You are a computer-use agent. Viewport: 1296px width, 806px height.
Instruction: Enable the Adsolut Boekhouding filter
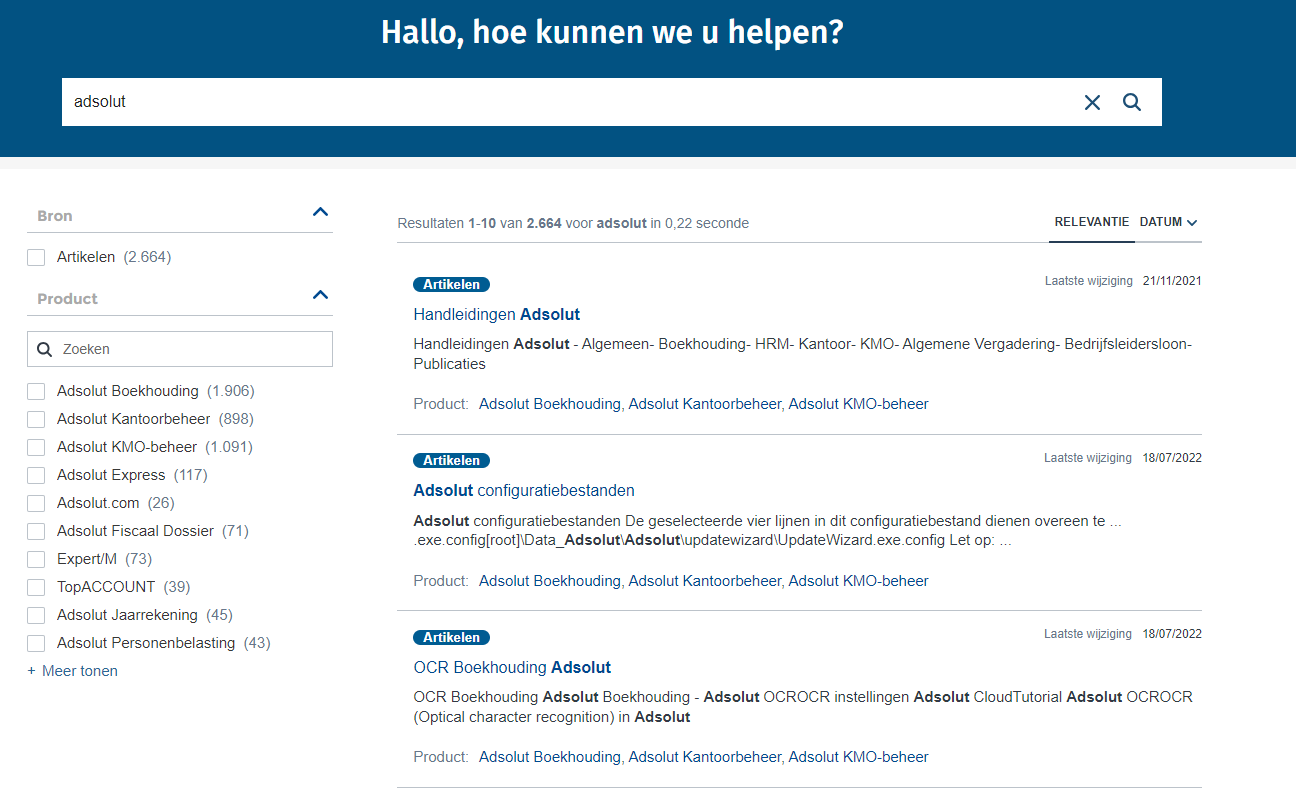tap(36, 391)
